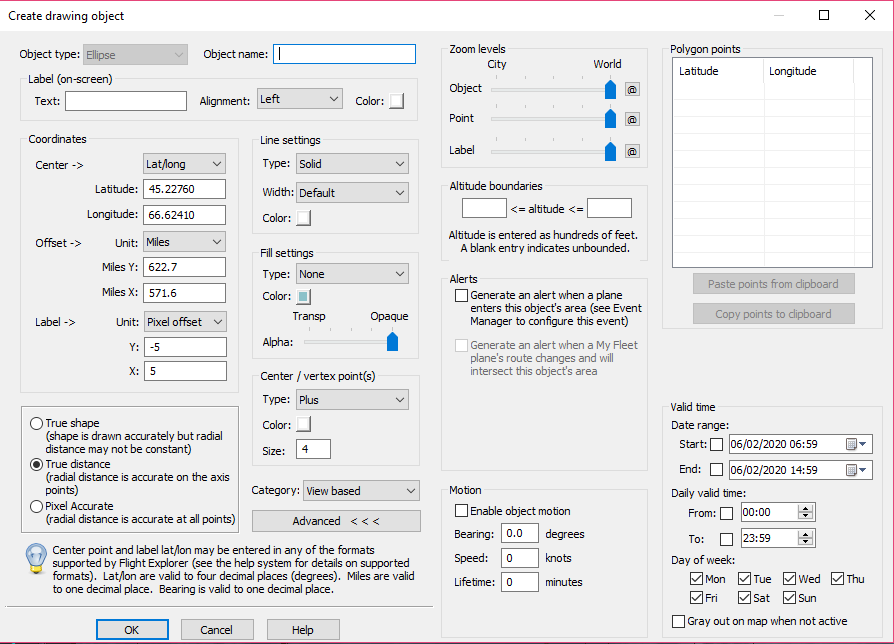Select the True shape radio button
Image resolution: width=894 pixels, height=644 pixels.
coord(36,423)
